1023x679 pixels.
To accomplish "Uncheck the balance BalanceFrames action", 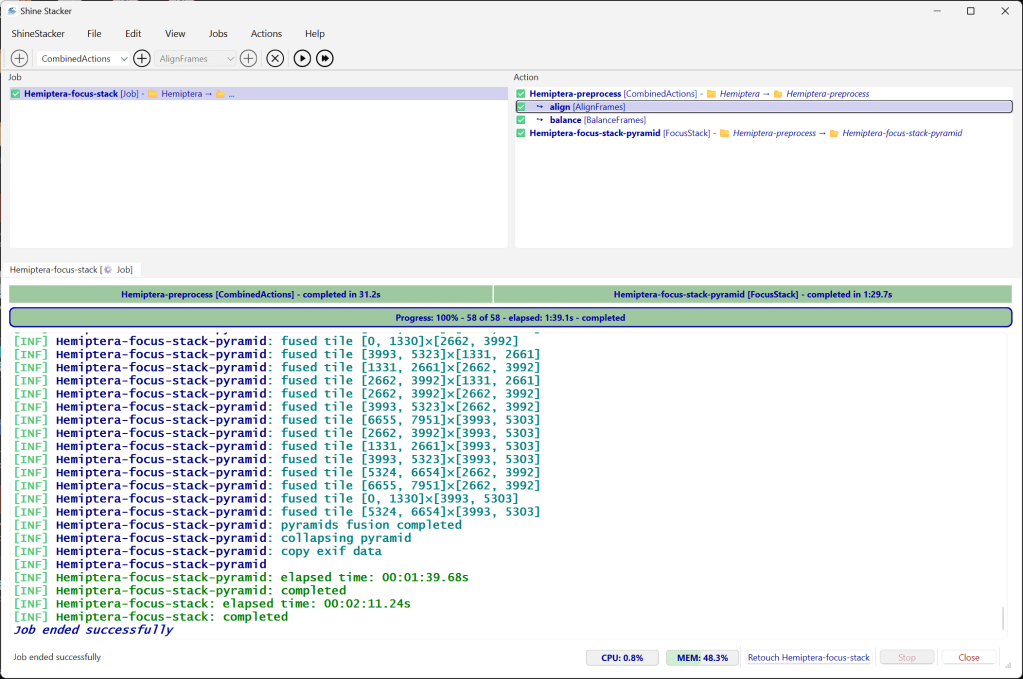I will [x=521, y=120].
